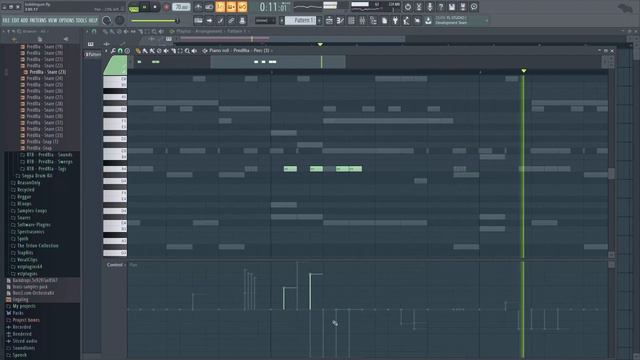
Task: Toggle wait for input before recording
Action: coord(209,7)
